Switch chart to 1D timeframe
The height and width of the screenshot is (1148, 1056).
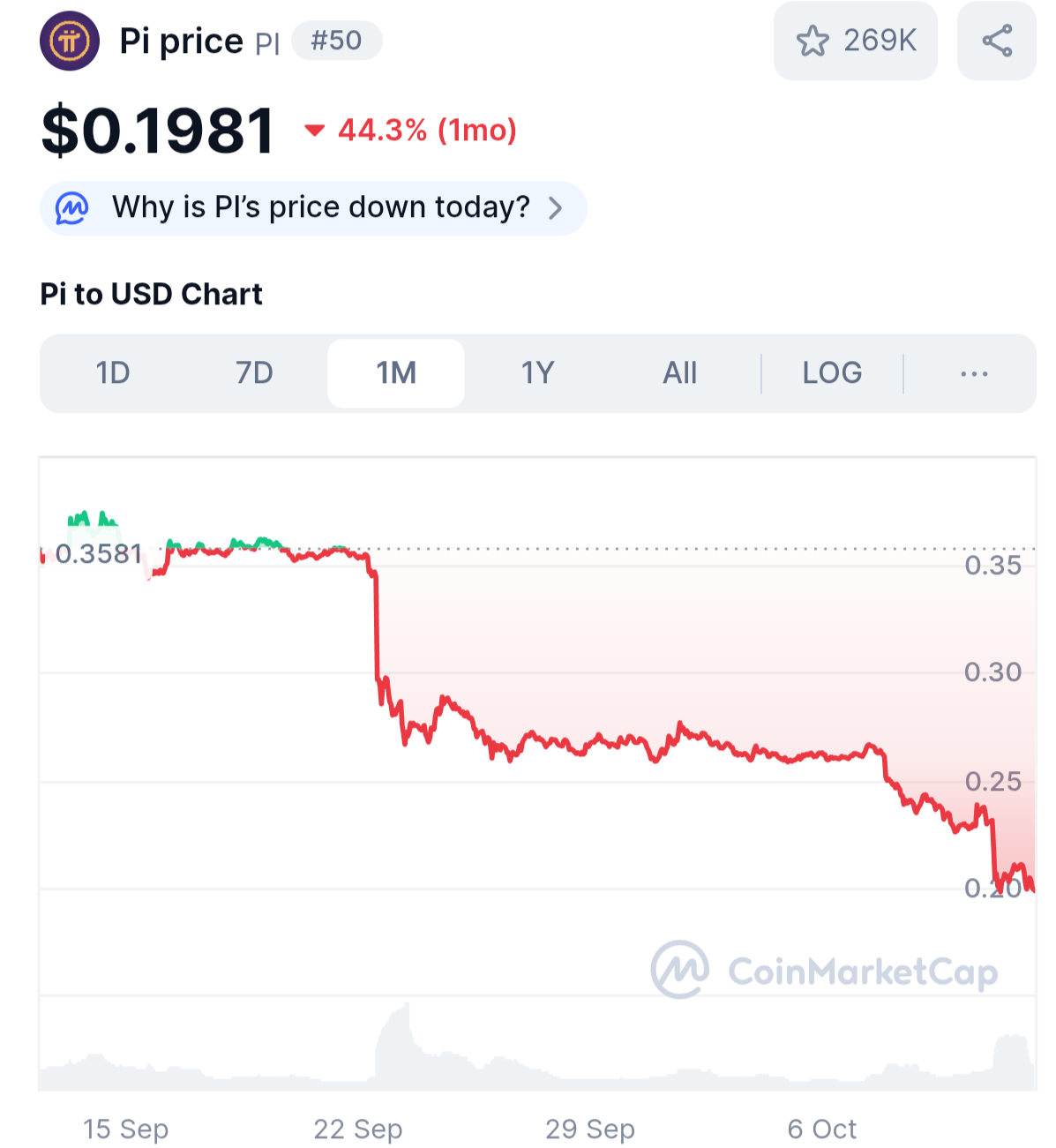[113, 373]
